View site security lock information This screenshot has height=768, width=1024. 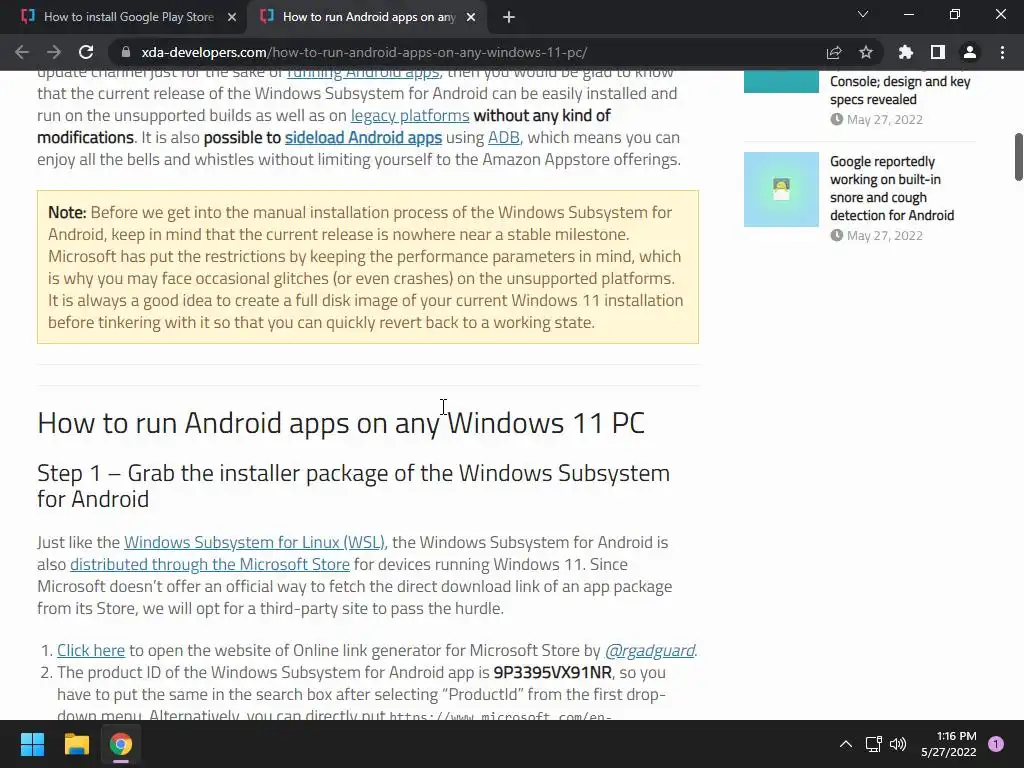click(126, 52)
